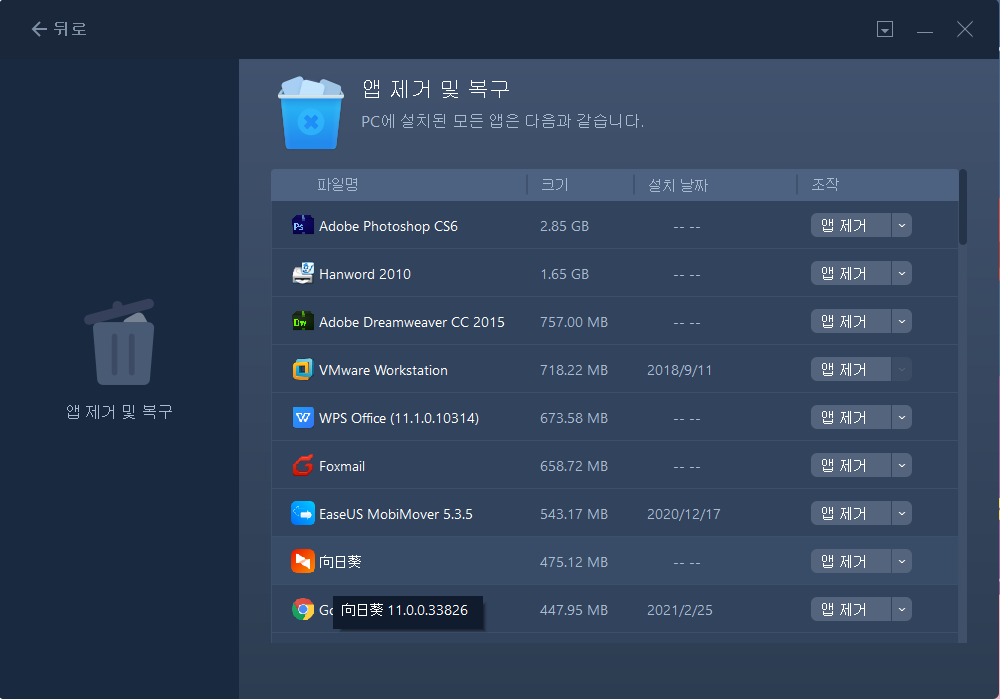Expand options arrow for Adobe Photoshop CS6
The height and width of the screenshot is (699, 1000).
[x=901, y=225]
